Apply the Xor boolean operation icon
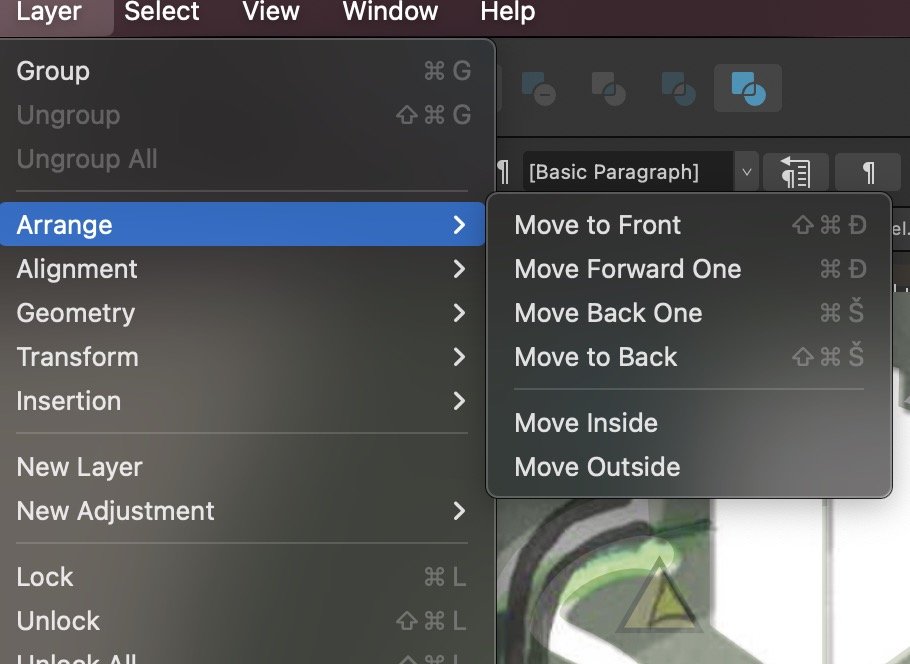 click(x=678, y=89)
